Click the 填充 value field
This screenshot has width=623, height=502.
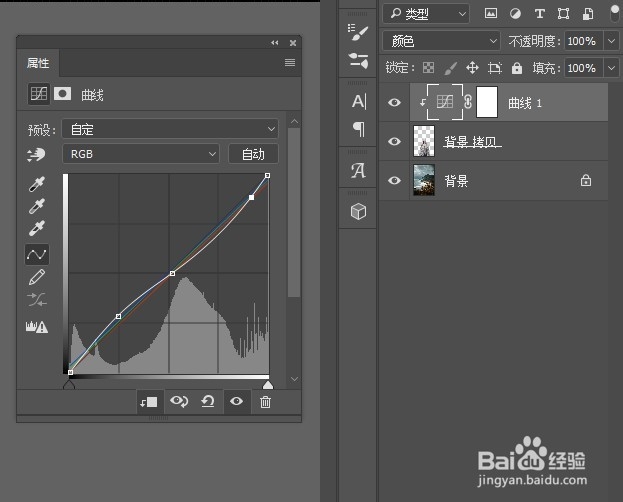point(584,68)
